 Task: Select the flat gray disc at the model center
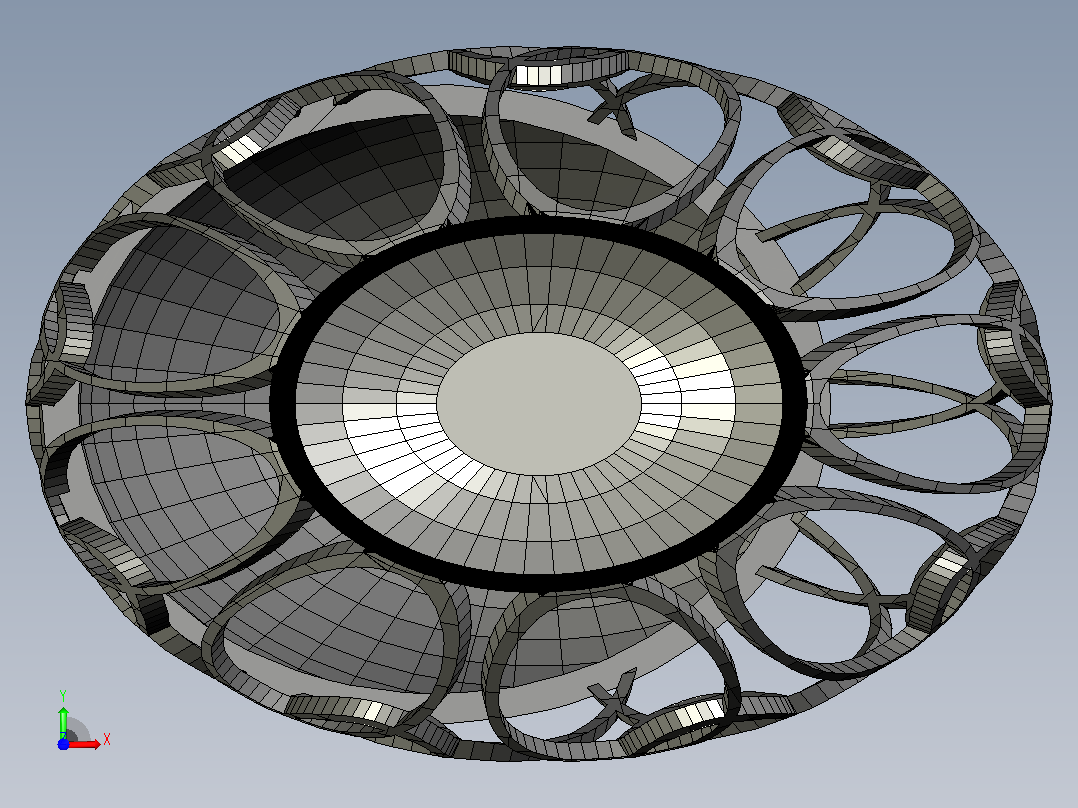click(539, 404)
